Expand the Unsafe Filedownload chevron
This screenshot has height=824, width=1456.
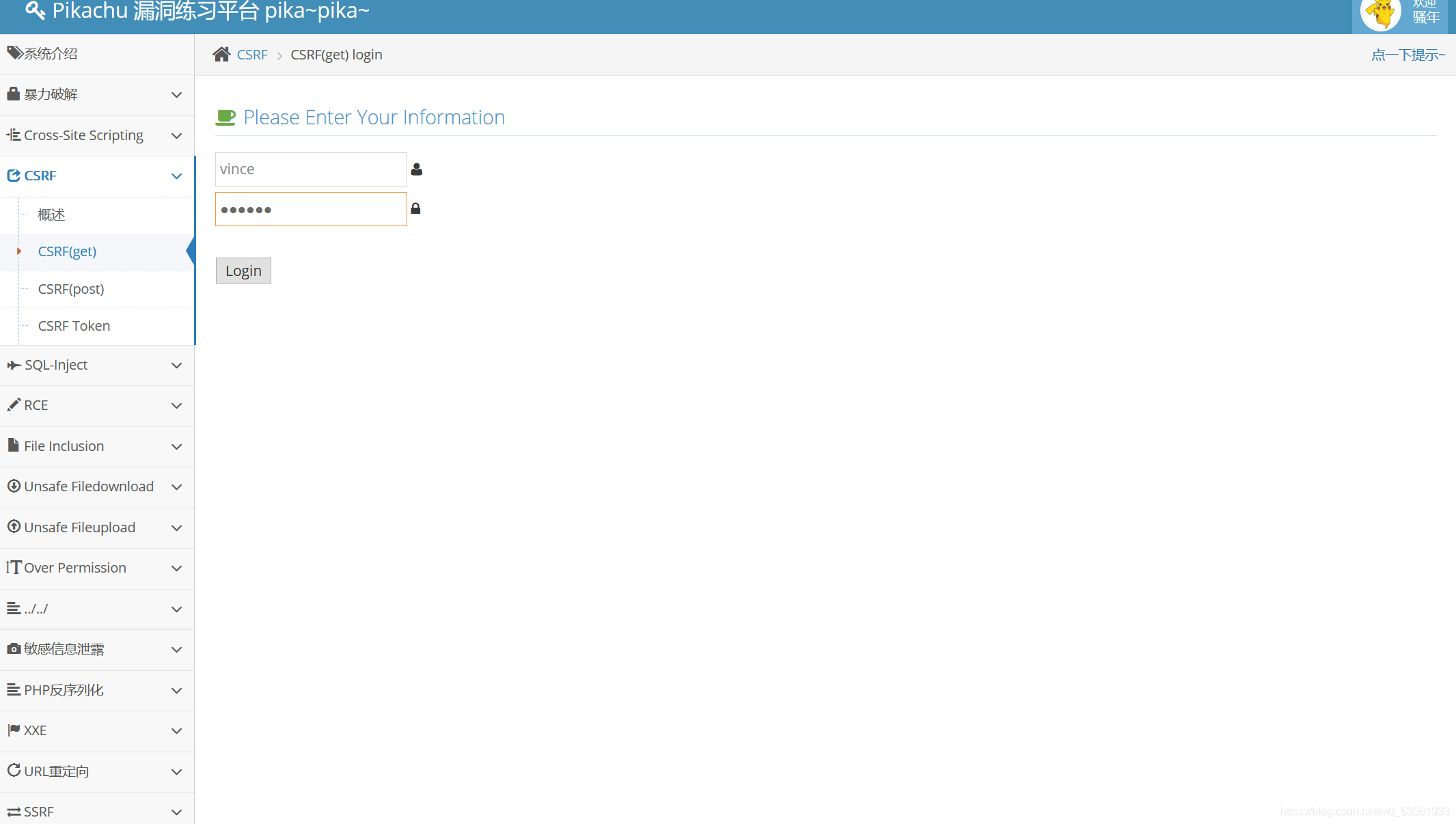click(176, 486)
